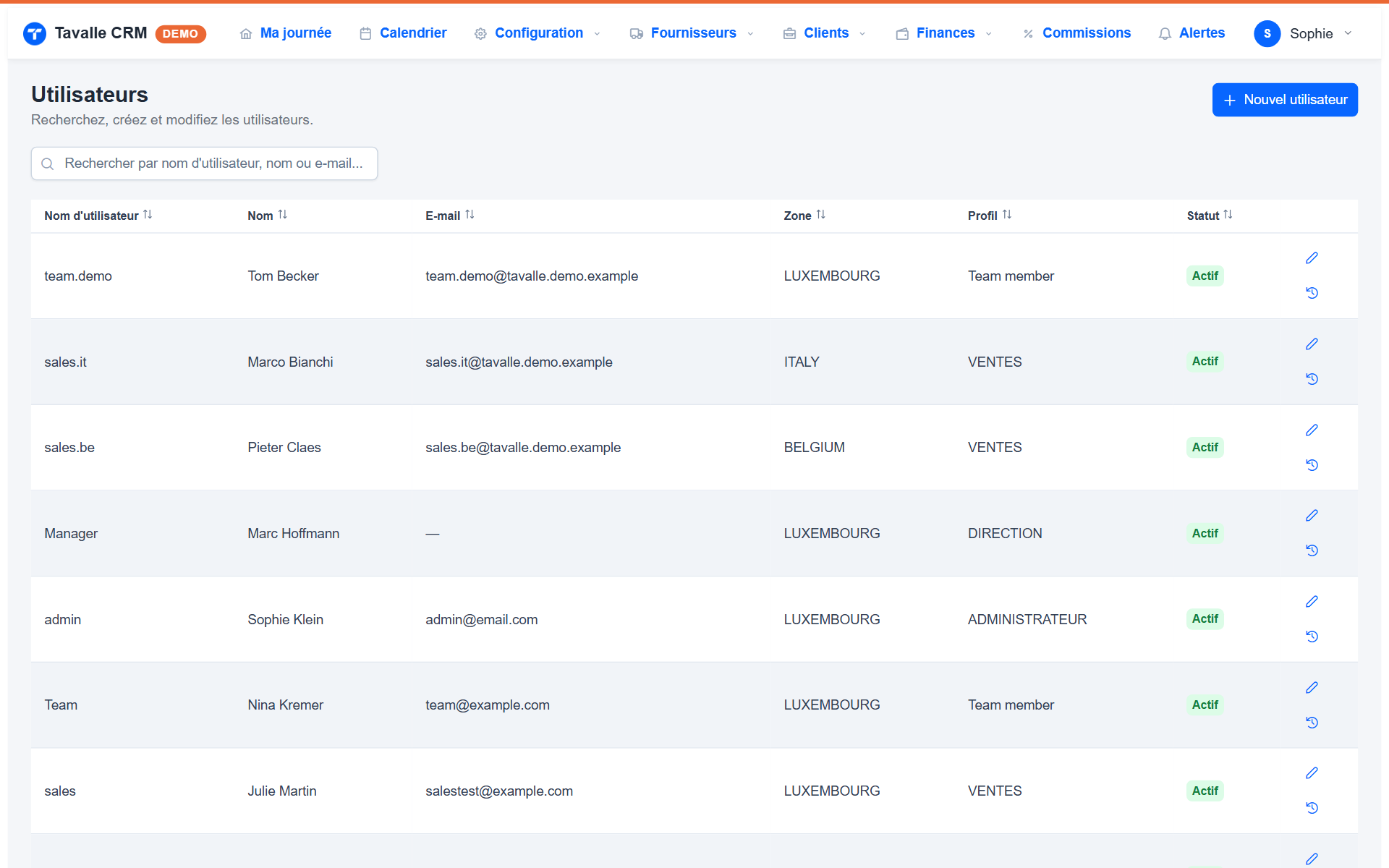1389x868 pixels.
Task: Click Actif status badge for Marc Hoffmann
Action: pyautogui.click(x=1205, y=533)
